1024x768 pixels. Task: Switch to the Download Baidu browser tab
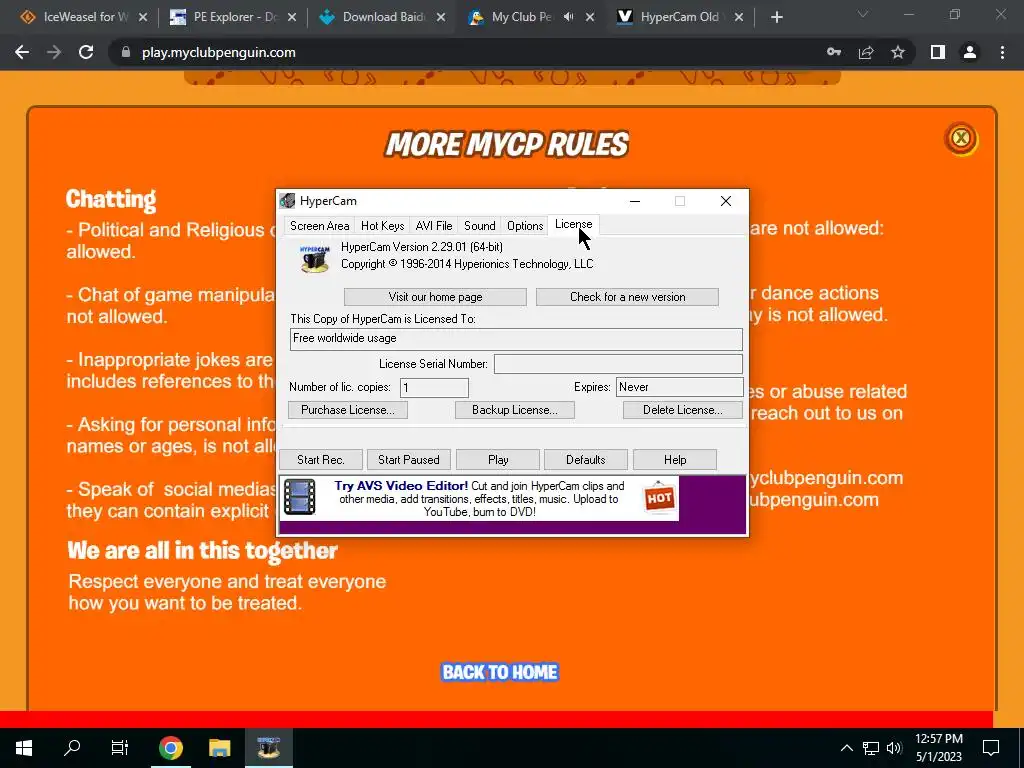[x=381, y=17]
